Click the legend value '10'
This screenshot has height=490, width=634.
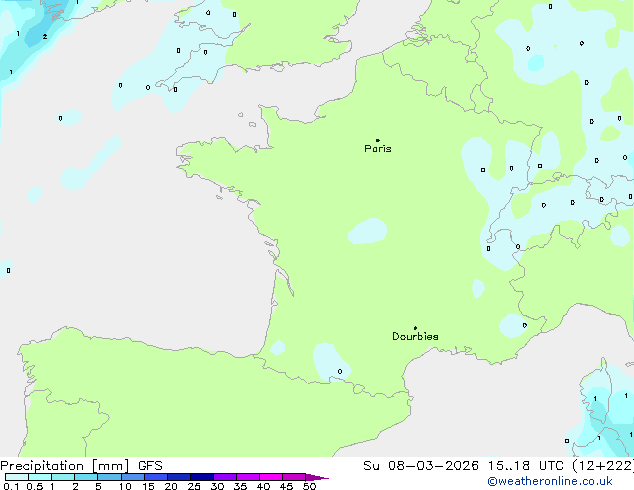[125, 486]
